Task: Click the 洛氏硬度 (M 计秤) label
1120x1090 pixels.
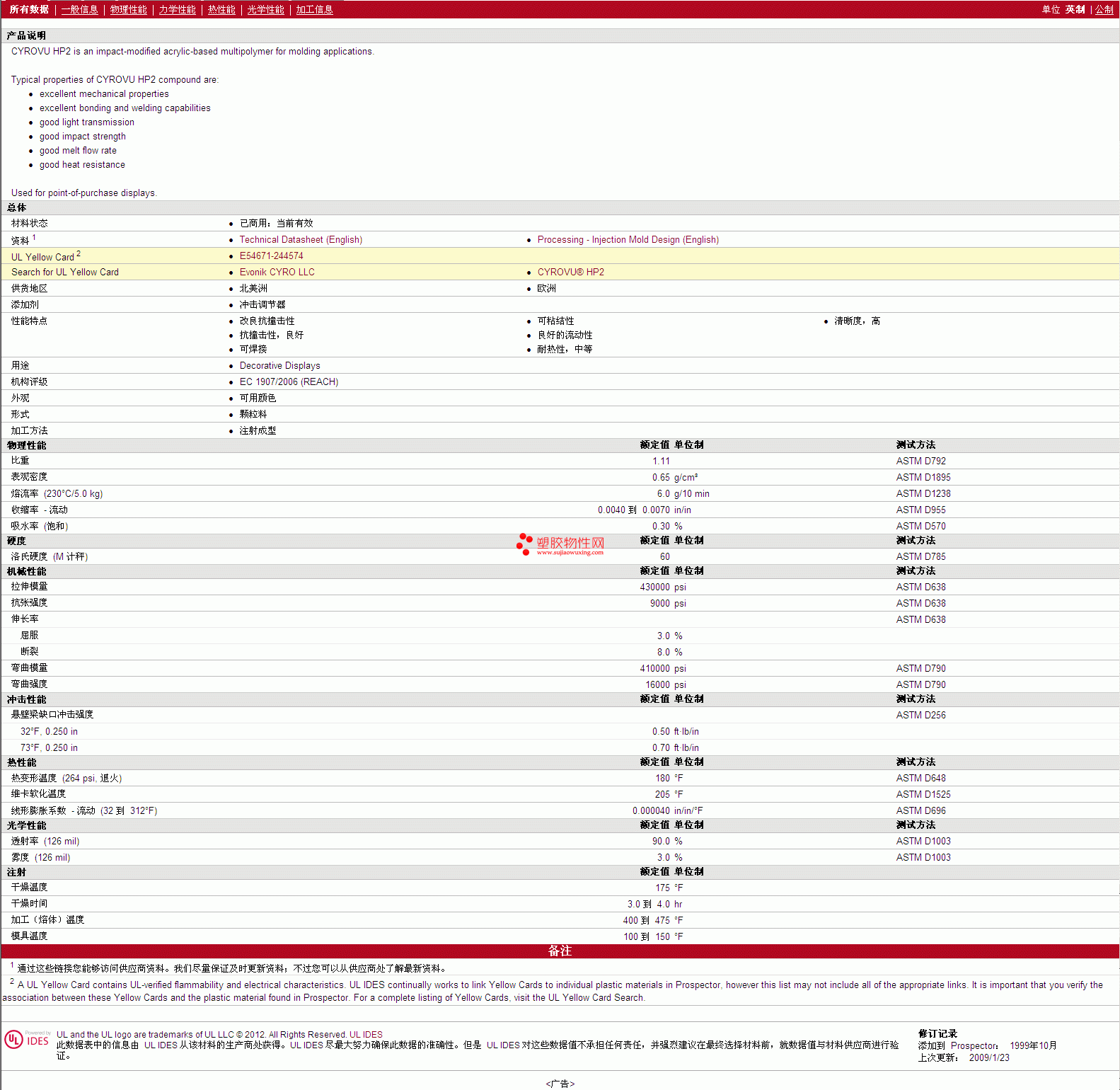Action: (x=50, y=557)
